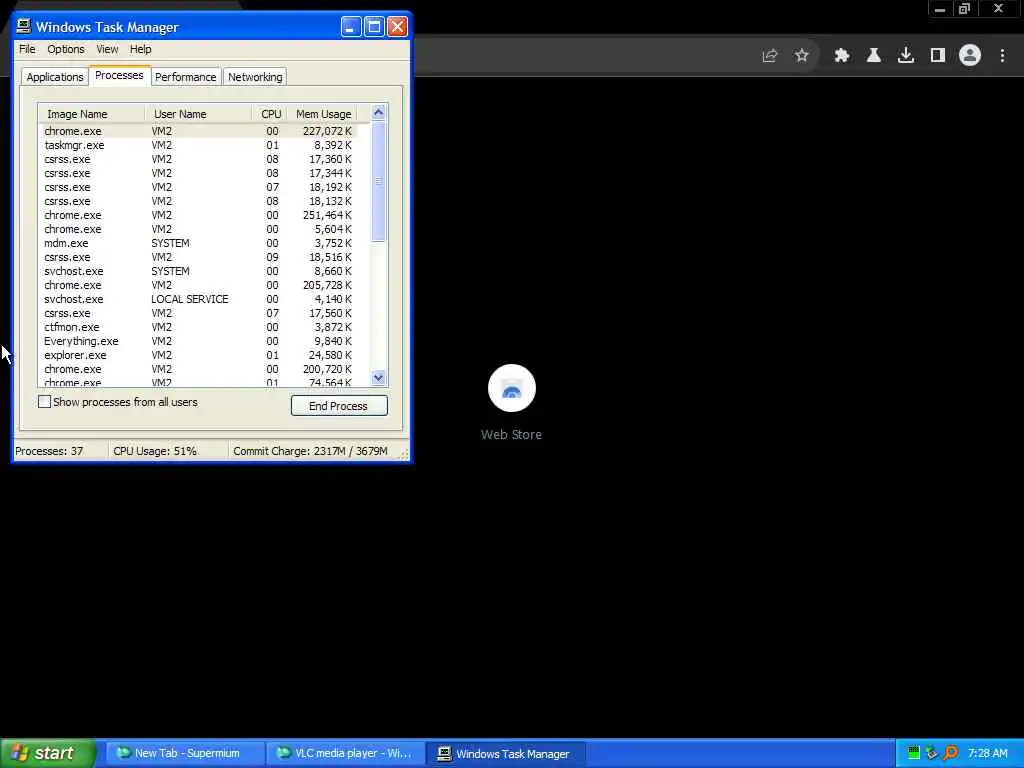This screenshot has width=1024, height=768.
Task: Select chrome.exe using 205,728 K memory
Action: (x=198, y=285)
